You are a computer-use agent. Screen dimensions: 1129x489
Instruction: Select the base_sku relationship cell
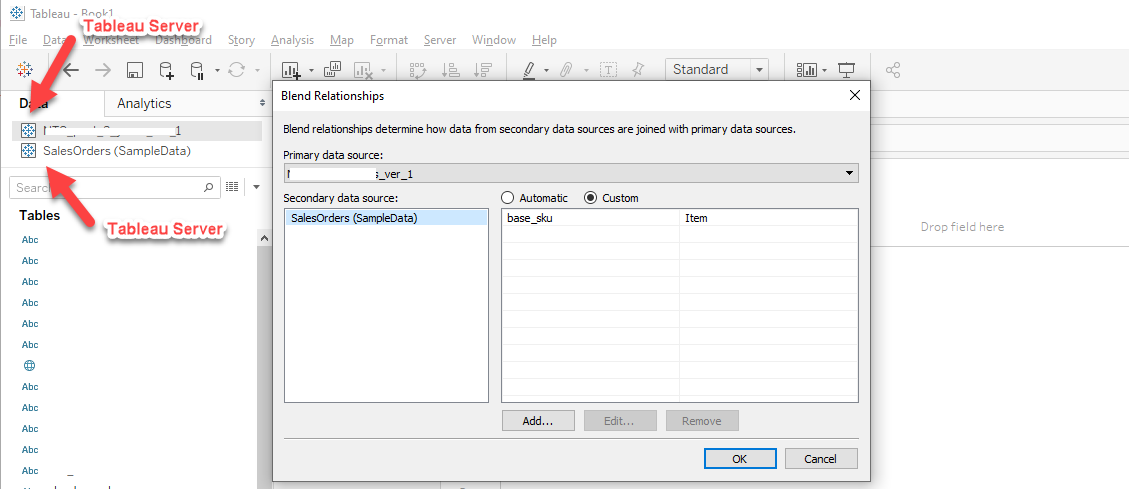pos(590,217)
